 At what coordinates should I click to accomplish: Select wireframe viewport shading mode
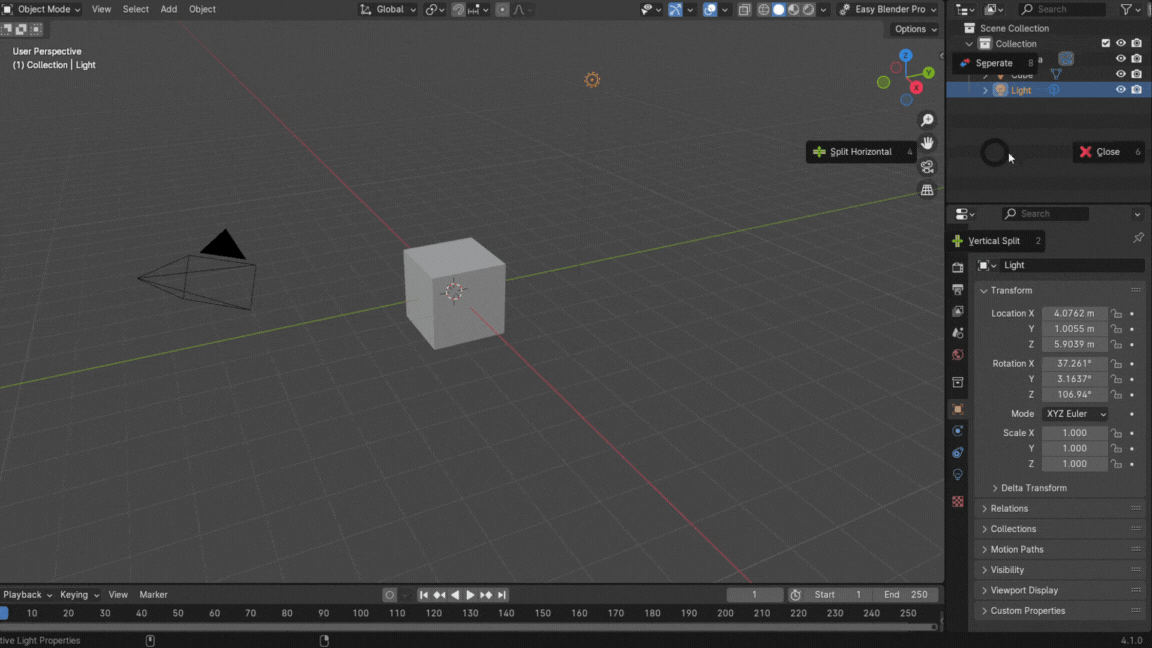(x=764, y=10)
